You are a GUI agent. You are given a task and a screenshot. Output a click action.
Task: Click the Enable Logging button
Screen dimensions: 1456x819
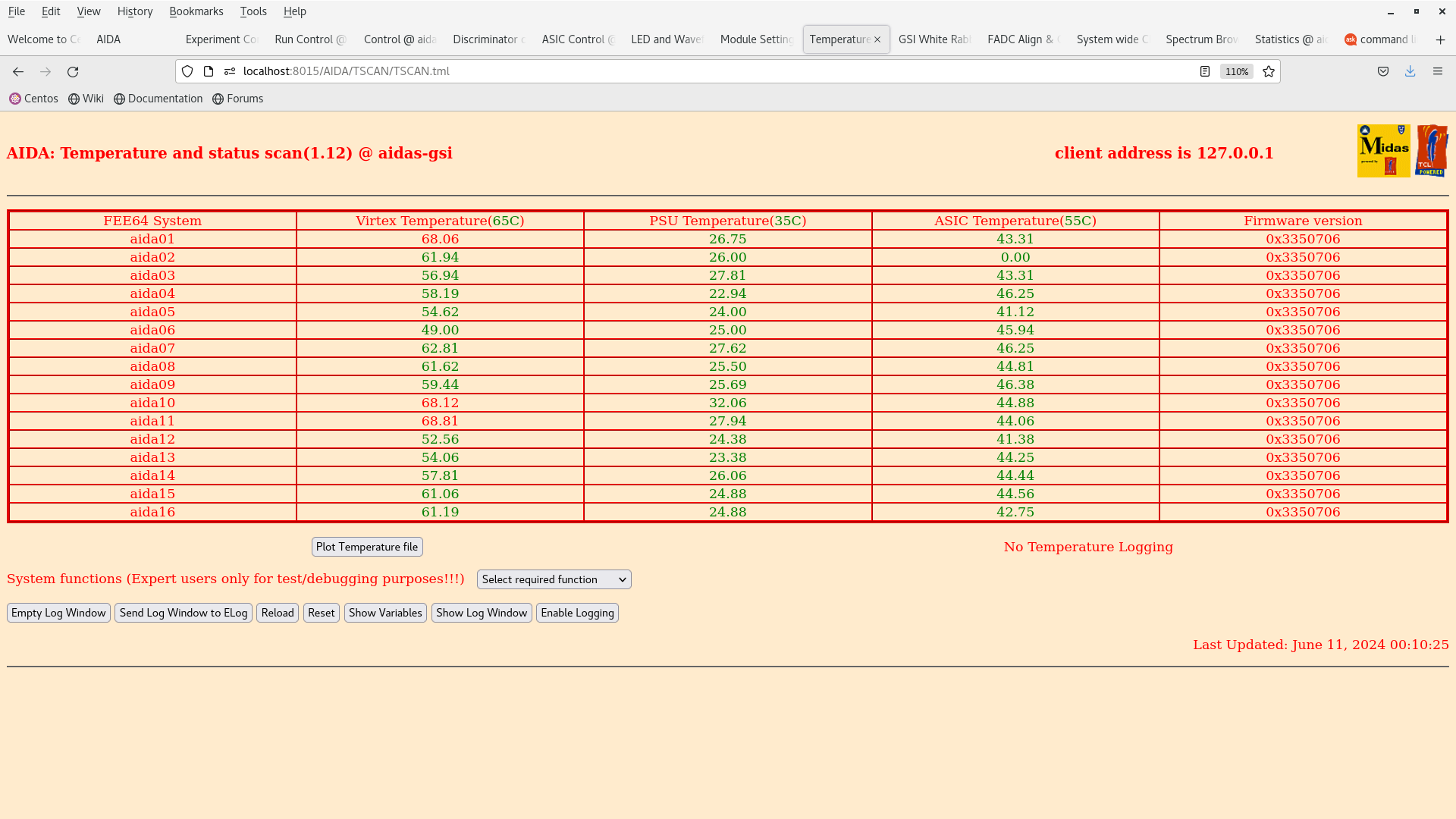tap(577, 613)
